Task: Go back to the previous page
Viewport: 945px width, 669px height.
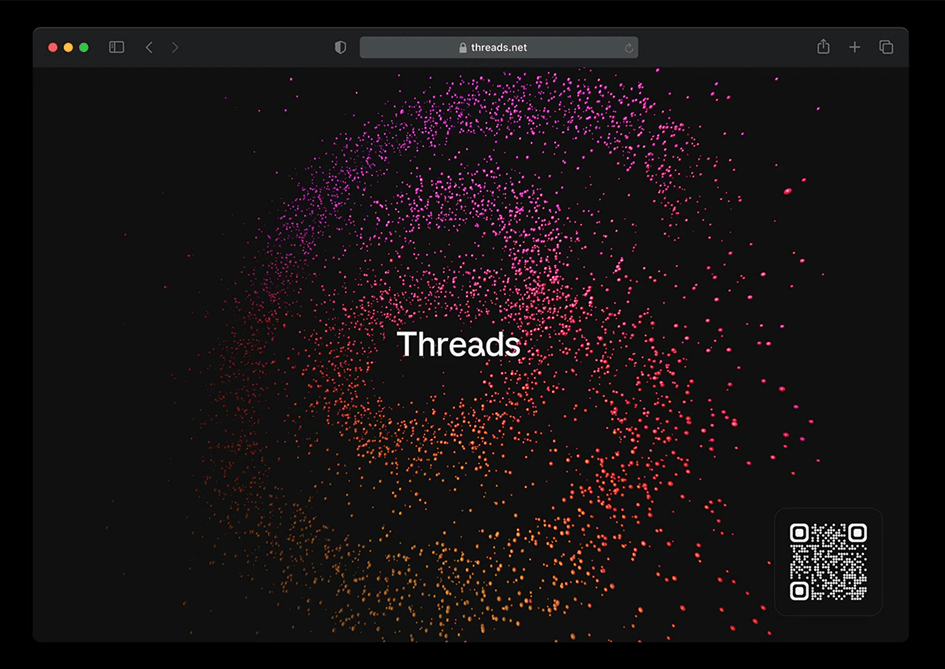Action: 149,47
